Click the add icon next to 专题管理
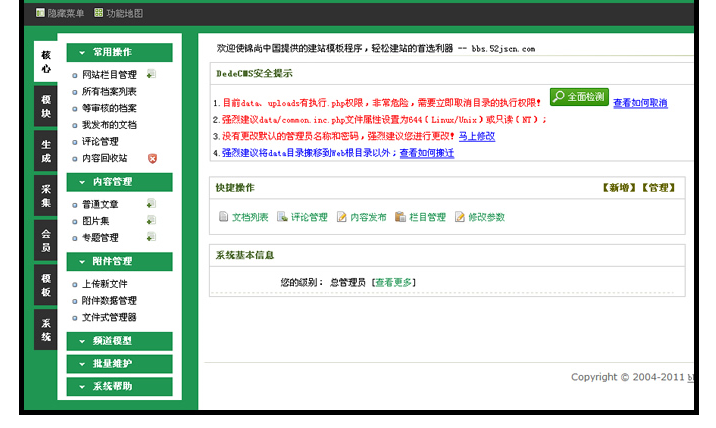716x428 pixels. (x=151, y=237)
